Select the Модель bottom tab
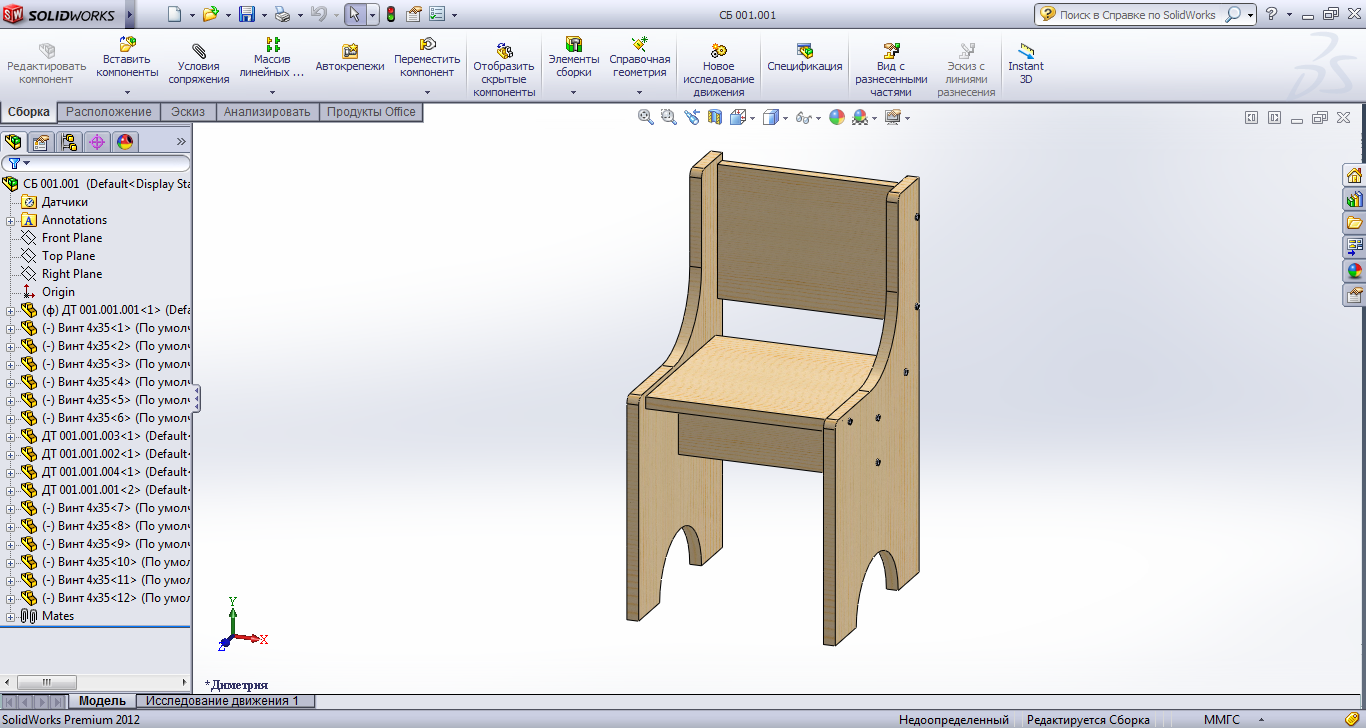This screenshot has height=728, width=1366. pos(102,701)
